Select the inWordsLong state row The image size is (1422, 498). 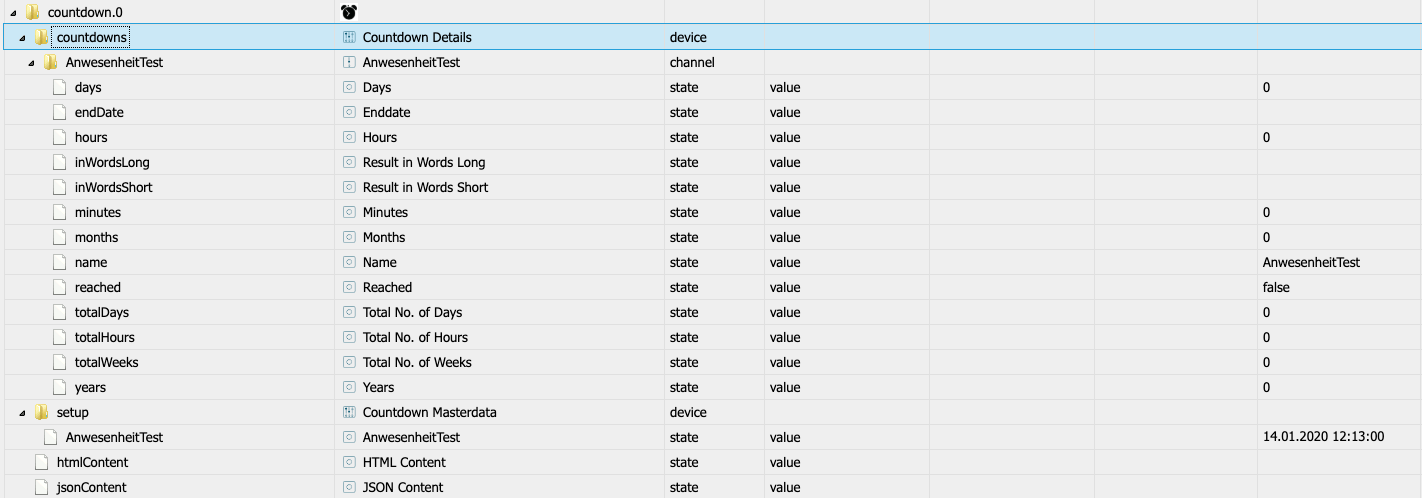711,162
